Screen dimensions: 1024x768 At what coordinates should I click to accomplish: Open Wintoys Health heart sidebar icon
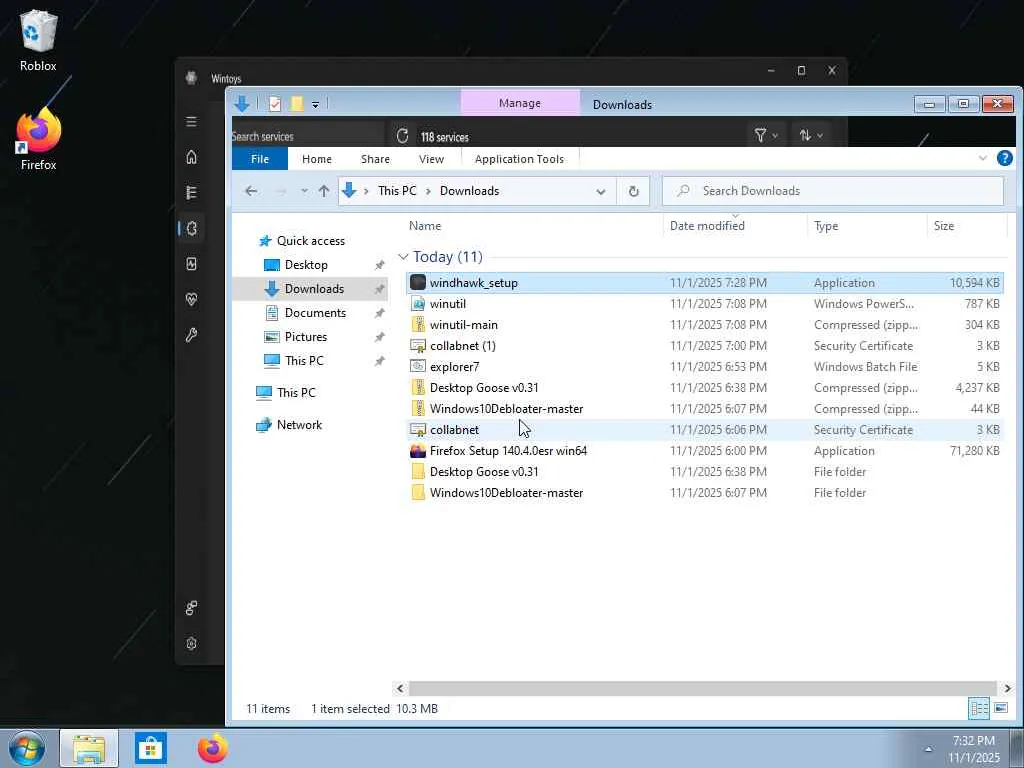pyautogui.click(x=191, y=299)
